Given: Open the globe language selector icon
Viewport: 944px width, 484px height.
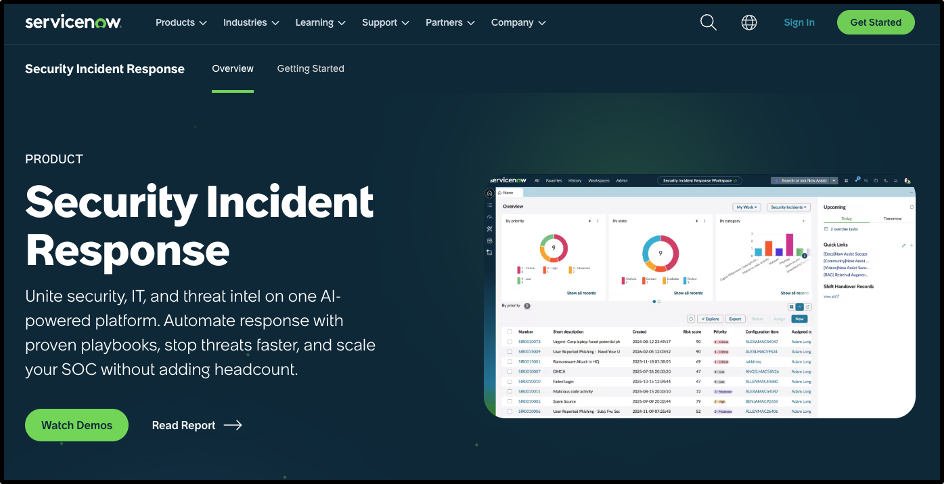Looking at the screenshot, I should click(x=749, y=22).
